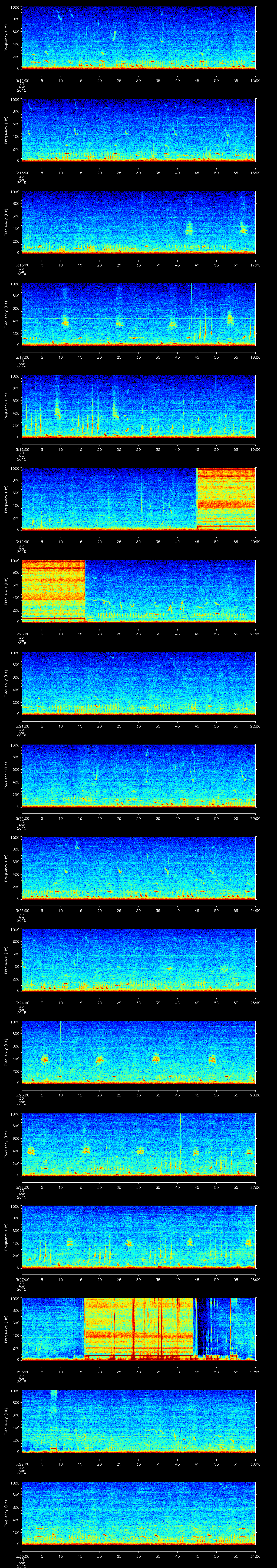Select the spectrogram panel starting at 3:25:00
277x1568 pixels.
pos(139,1052)
